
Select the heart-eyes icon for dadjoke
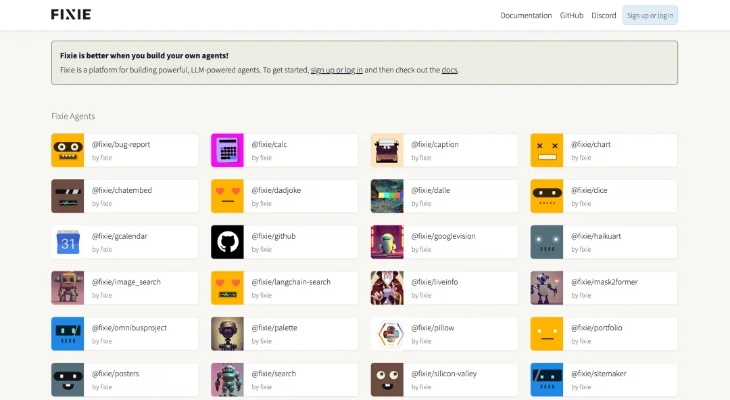click(x=227, y=196)
